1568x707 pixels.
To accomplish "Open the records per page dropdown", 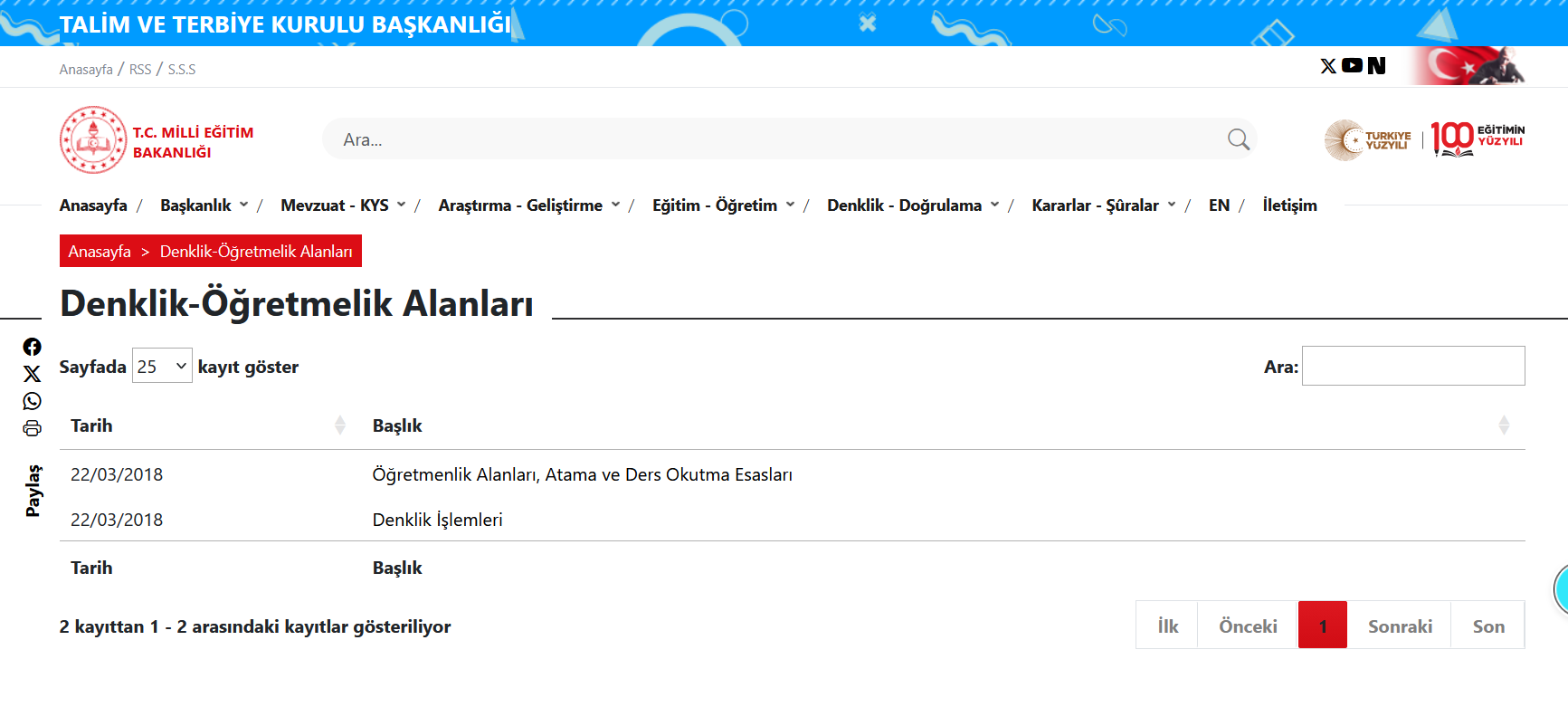I will pos(162,366).
